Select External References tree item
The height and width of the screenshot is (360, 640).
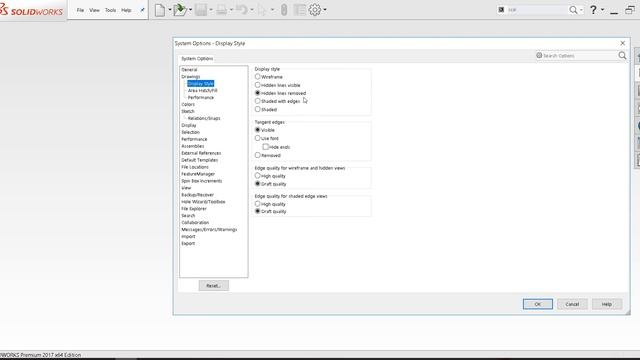201,153
